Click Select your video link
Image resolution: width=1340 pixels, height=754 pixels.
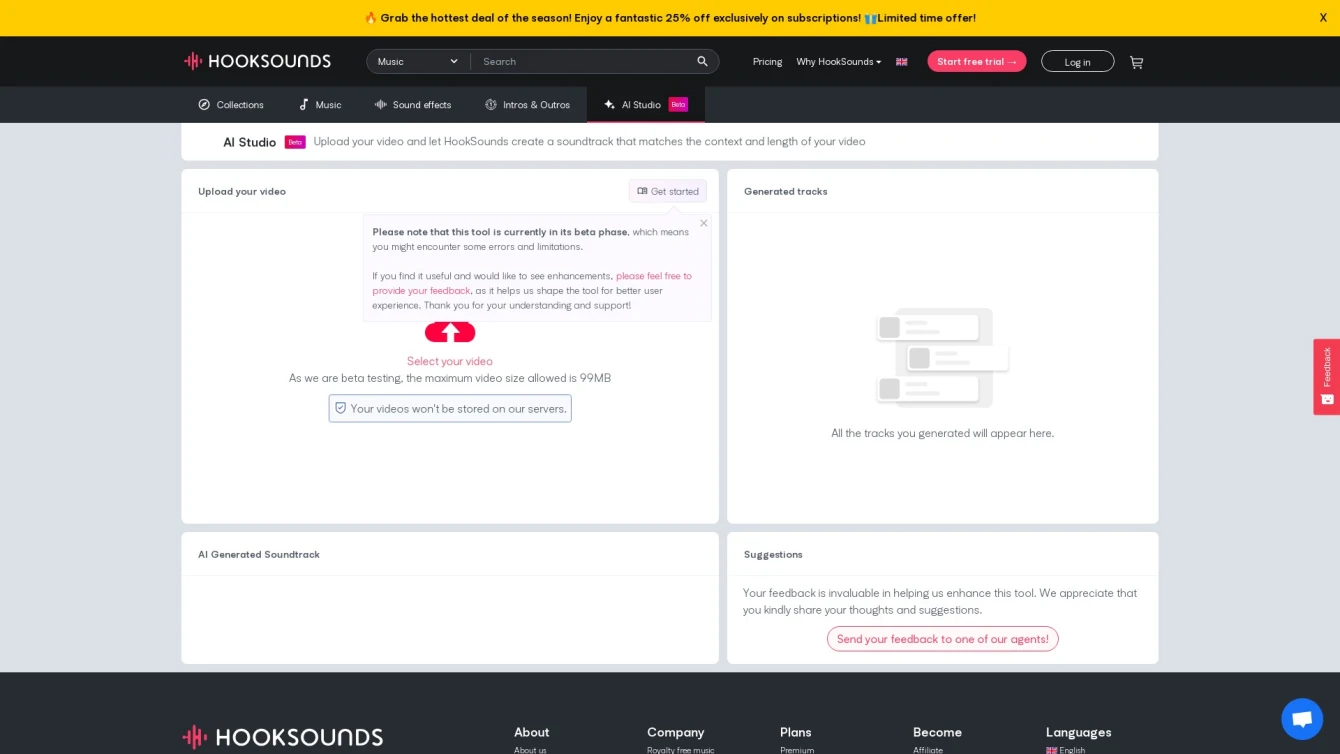[x=450, y=361]
